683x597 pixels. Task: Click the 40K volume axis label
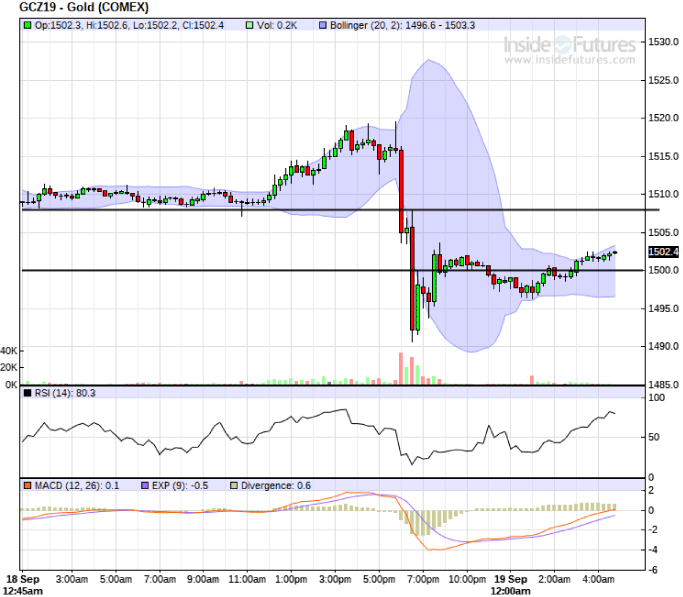point(9,352)
